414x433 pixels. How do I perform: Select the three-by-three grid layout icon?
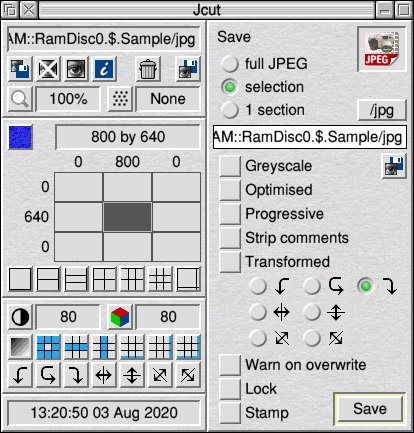pos(160,279)
